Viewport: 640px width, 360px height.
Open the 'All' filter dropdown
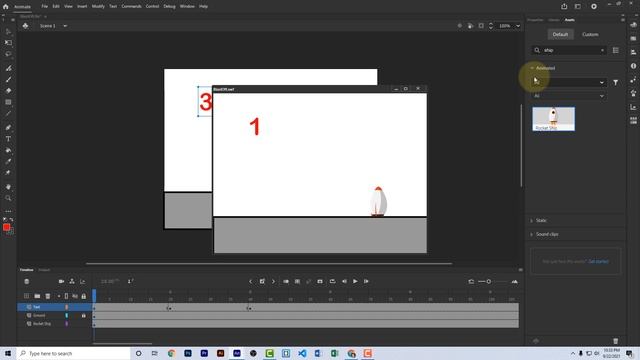click(569, 96)
